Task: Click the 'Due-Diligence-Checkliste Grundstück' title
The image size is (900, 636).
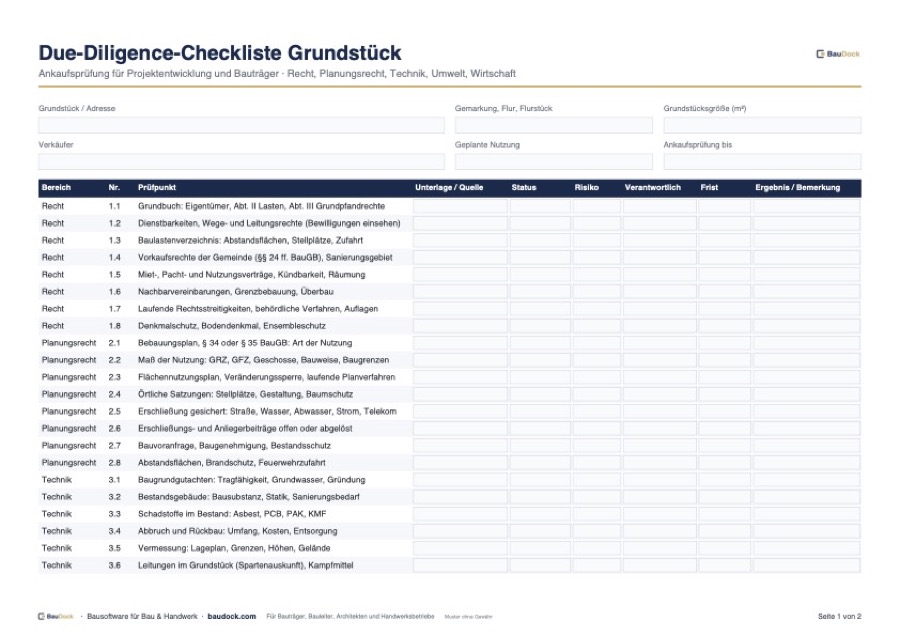Action: point(220,53)
